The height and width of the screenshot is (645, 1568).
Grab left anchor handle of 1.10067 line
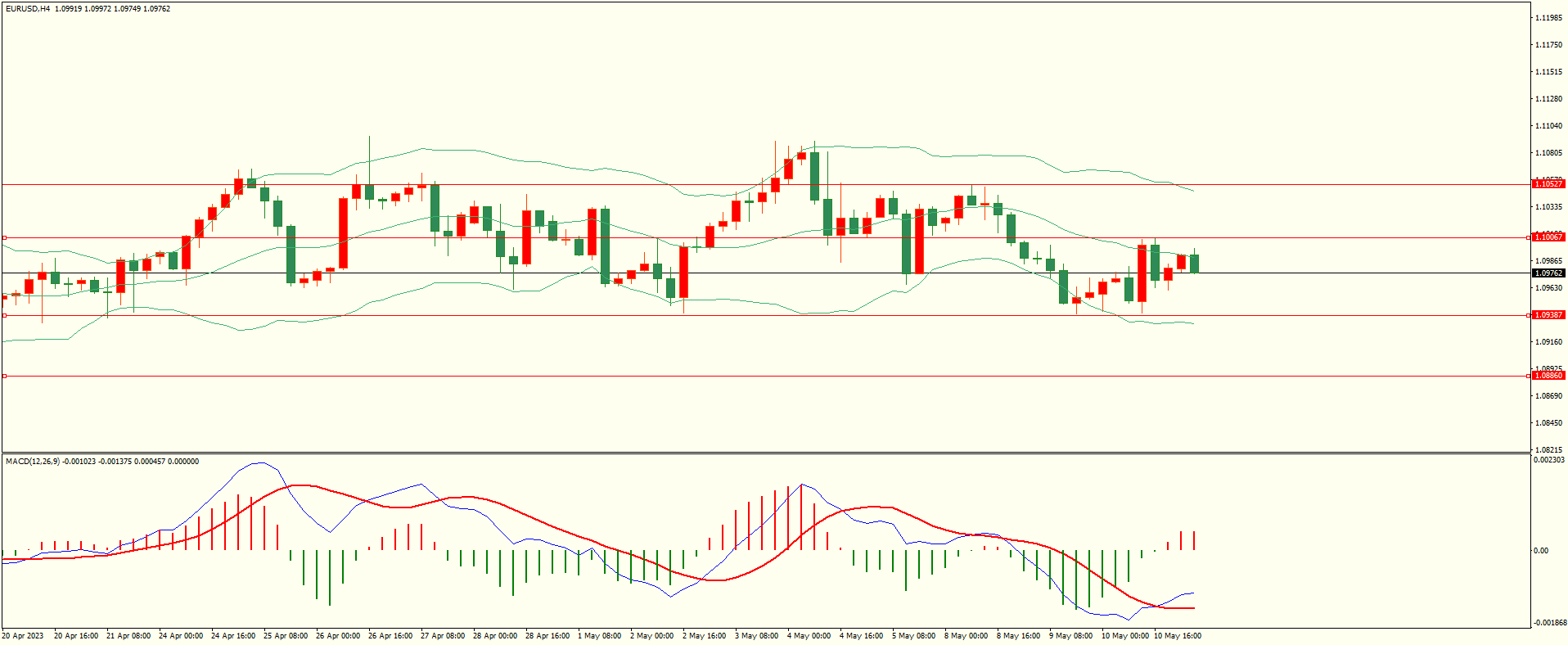click(x=4, y=238)
